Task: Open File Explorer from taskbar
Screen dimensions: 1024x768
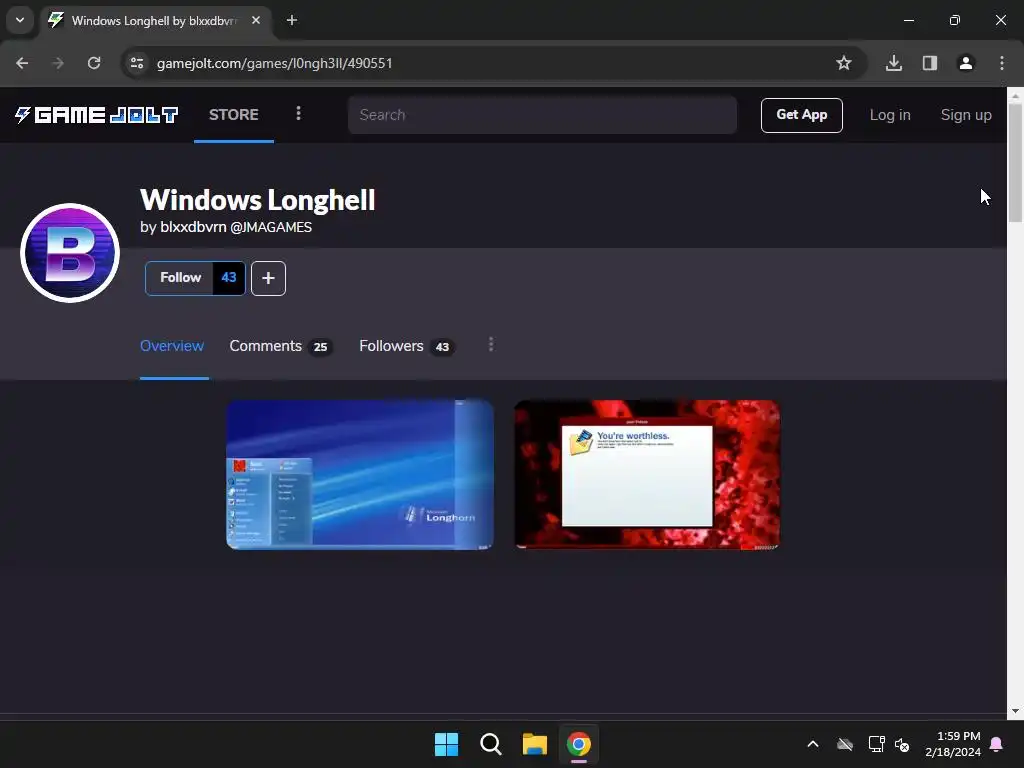Action: pyautogui.click(x=535, y=744)
